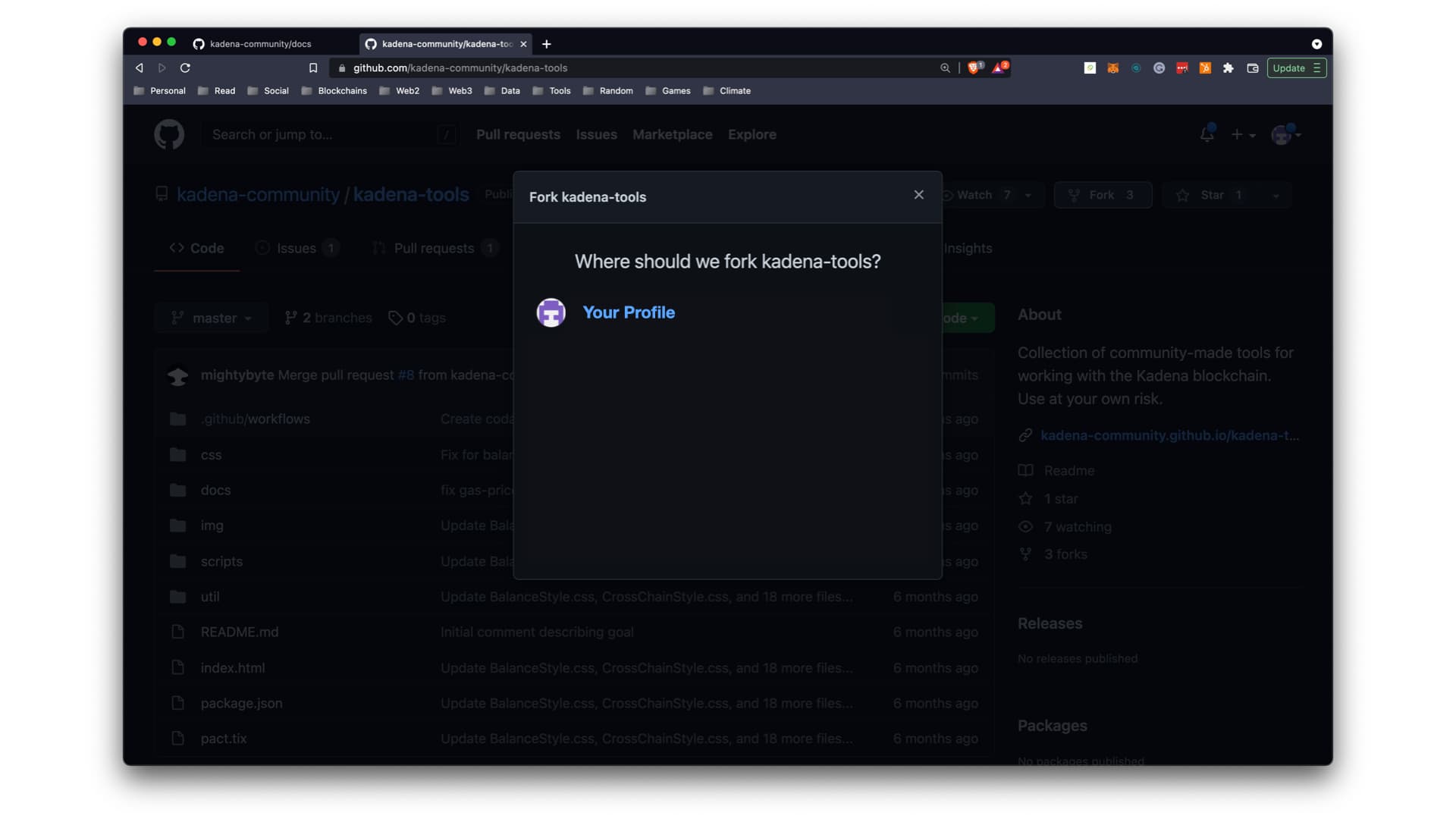Open the GitHub home logo
Viewport: 1456px width, 819px height.
click(x=169, y=134)
